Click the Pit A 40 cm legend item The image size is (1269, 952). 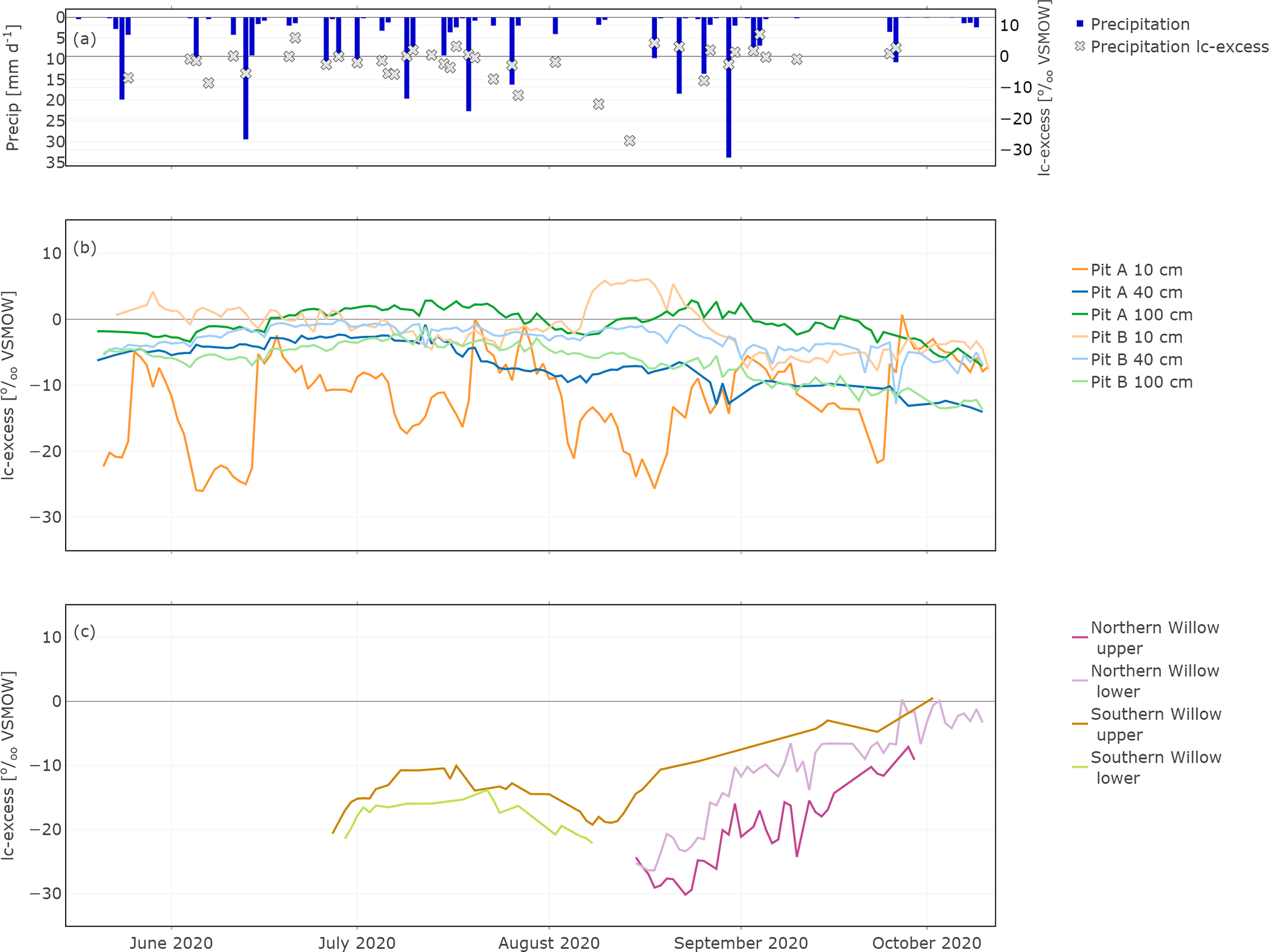[x=1136, y=292]
